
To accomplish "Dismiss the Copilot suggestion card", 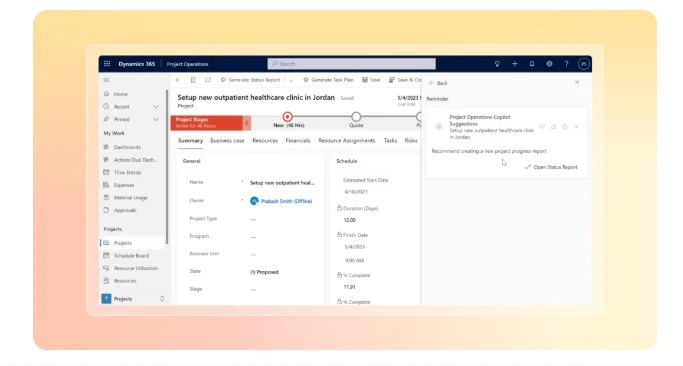I will (576, 127).
